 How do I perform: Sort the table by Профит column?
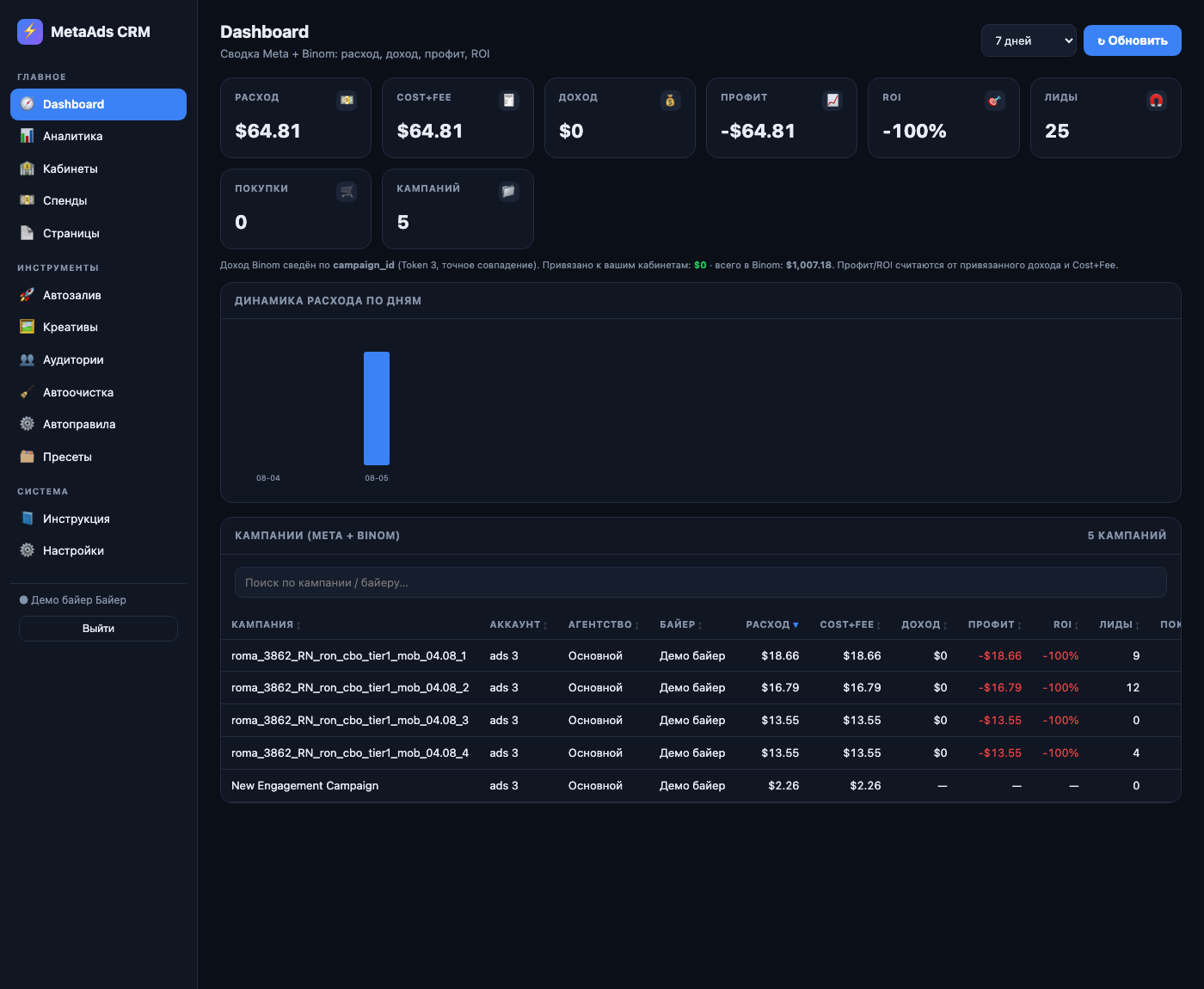click(x=995, y=624)
